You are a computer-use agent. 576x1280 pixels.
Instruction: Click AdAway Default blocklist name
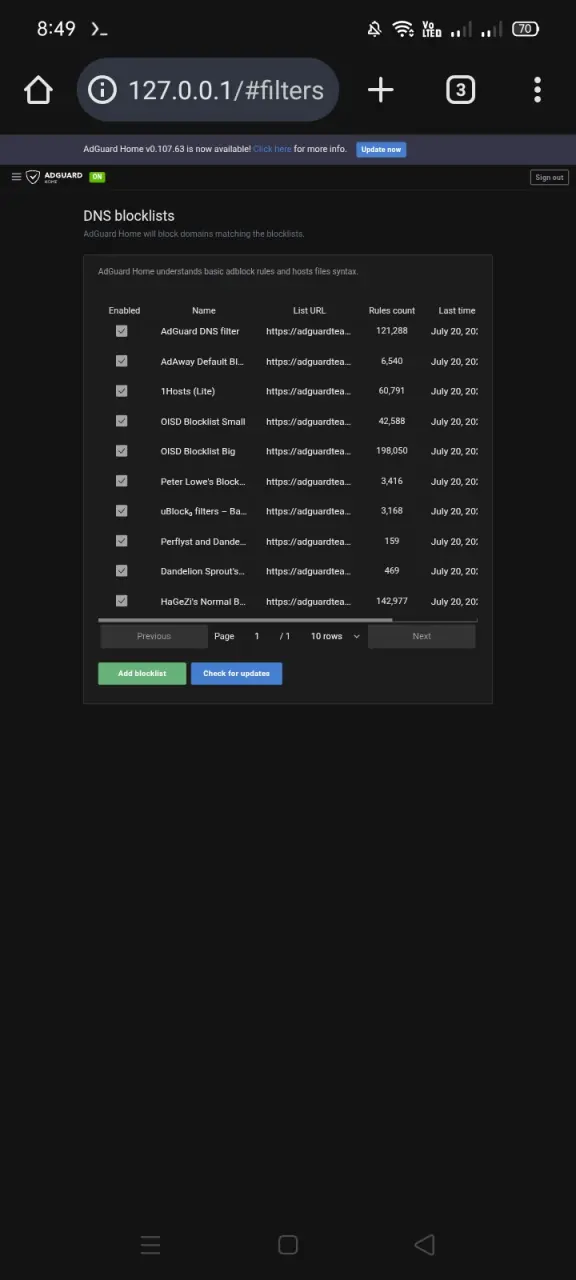point(203,361)
